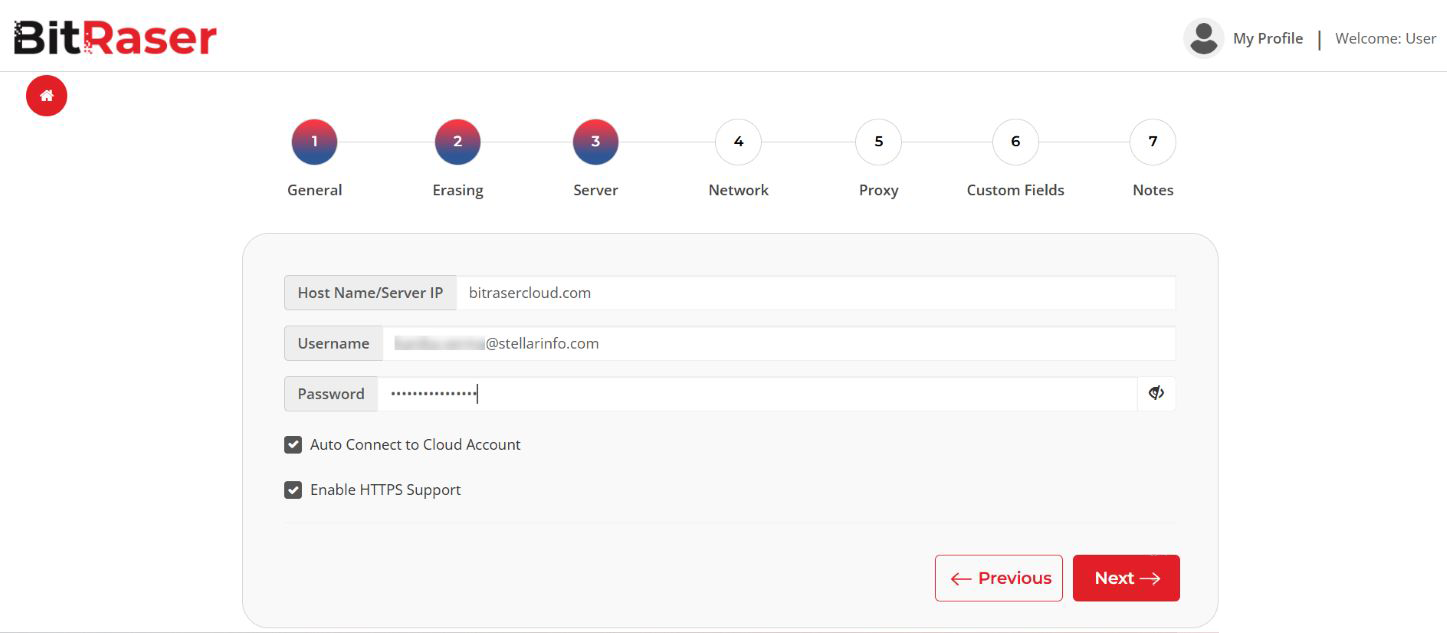This screenshot has height=633, width=1447.
Task: Select step 3 Server circle
Action: (596, 142)
